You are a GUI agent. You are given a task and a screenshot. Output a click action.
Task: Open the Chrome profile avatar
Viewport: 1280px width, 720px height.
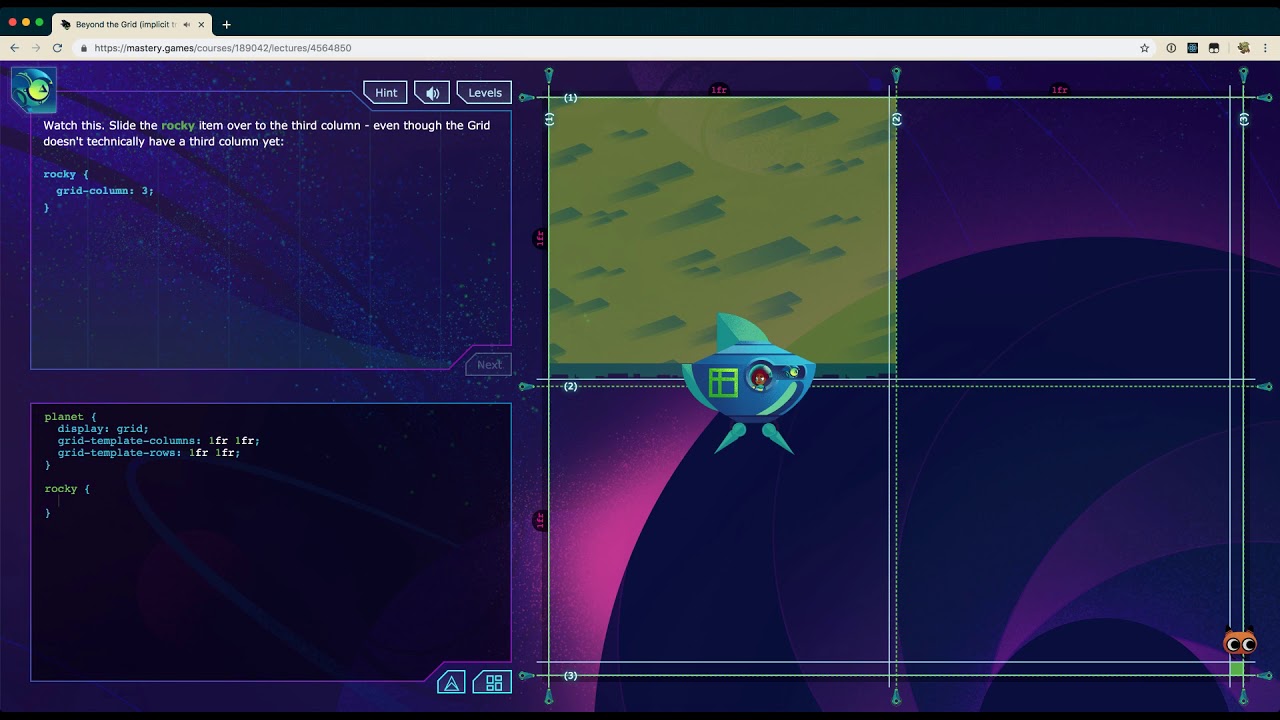(1244, 47)
